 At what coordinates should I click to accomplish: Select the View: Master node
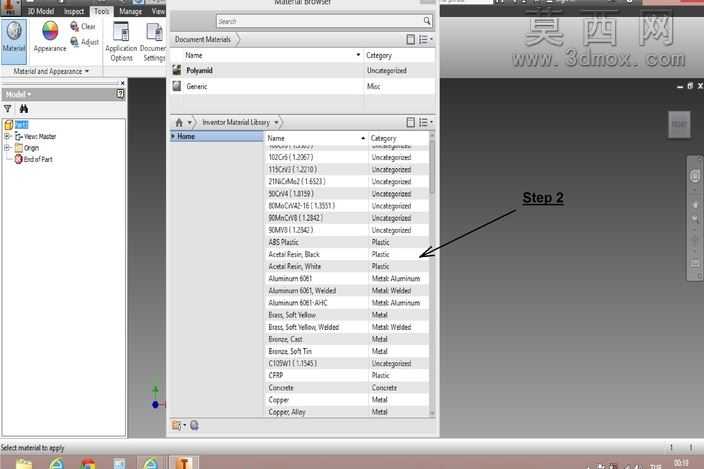(35, 136)
